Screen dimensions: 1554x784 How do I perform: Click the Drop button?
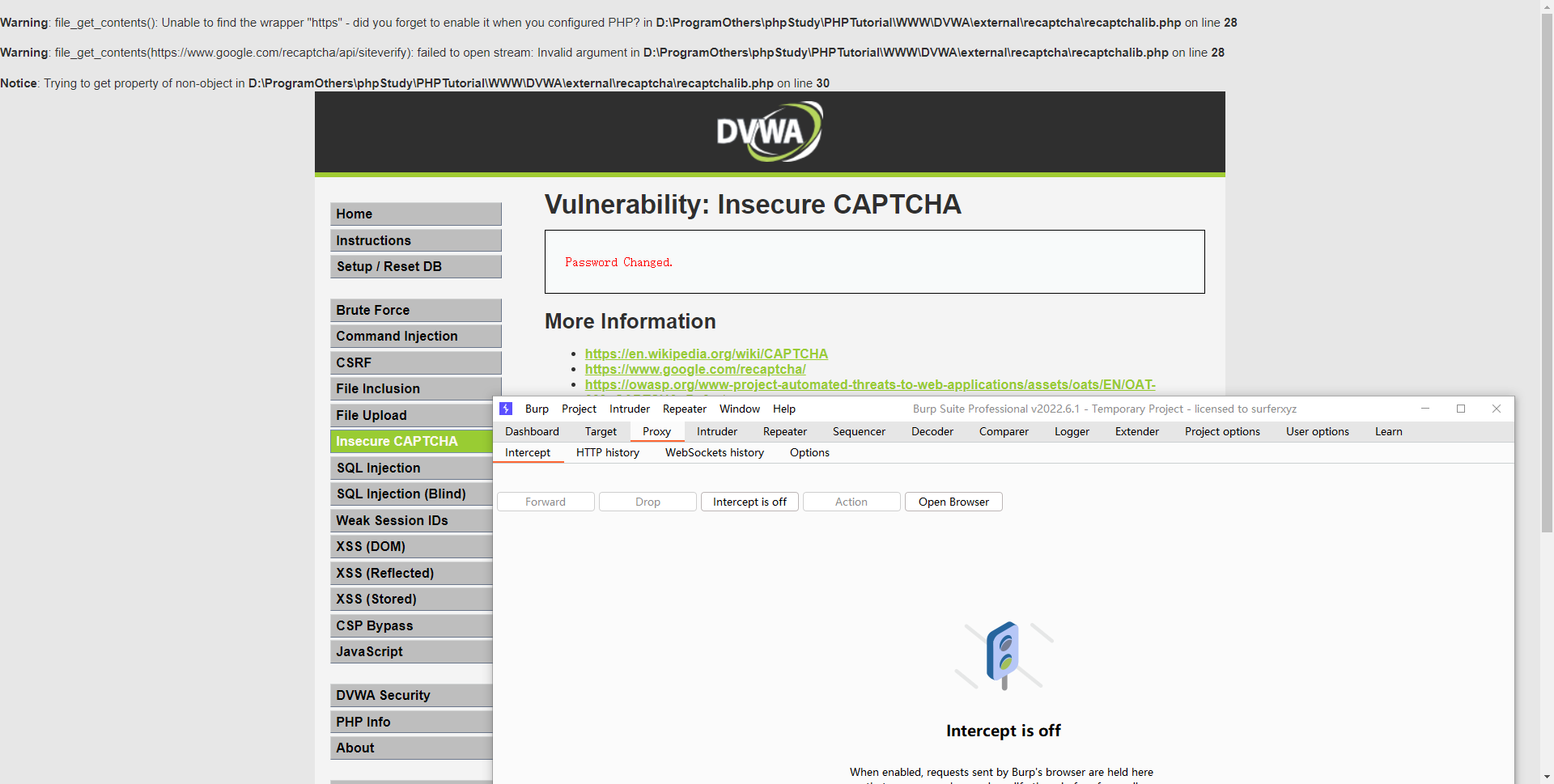click(647, 502)
